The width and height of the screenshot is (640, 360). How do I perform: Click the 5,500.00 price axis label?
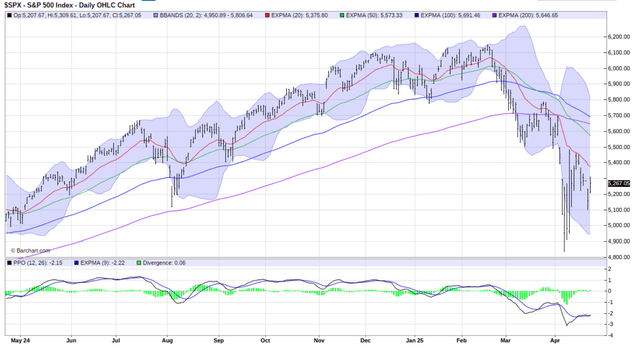(x=618, y=147)
